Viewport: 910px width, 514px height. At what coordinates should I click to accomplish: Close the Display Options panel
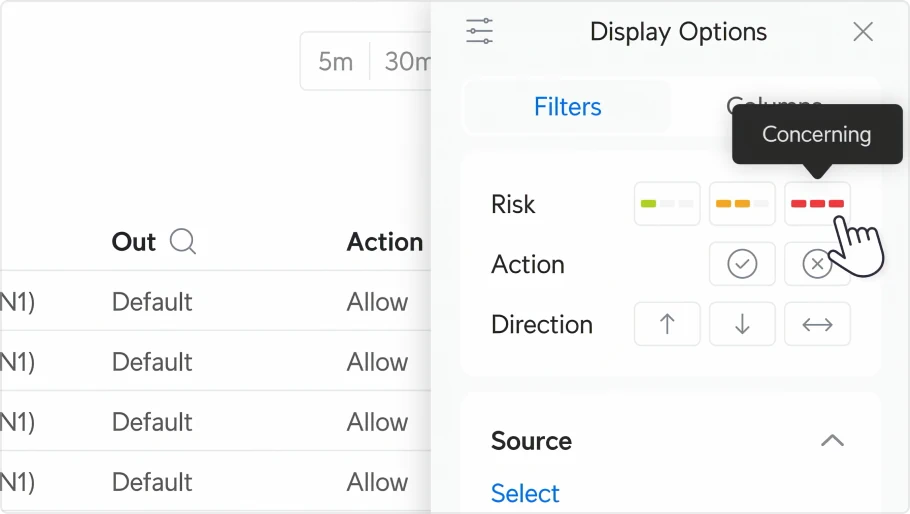coord(863,32)
